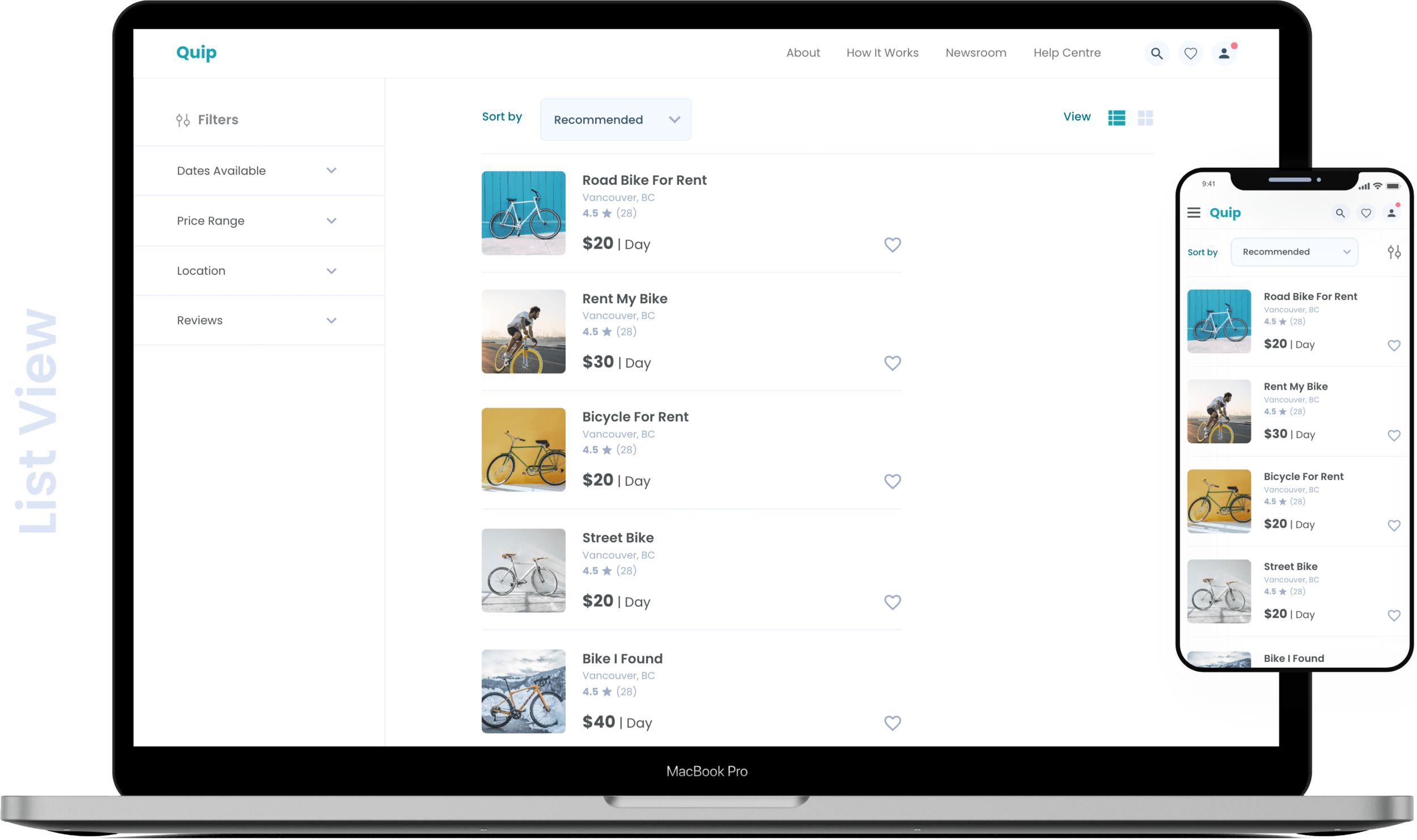Go to the Help Centre page
The width and height of the screenshot is (1417, 840).
tap(1067, 53)
